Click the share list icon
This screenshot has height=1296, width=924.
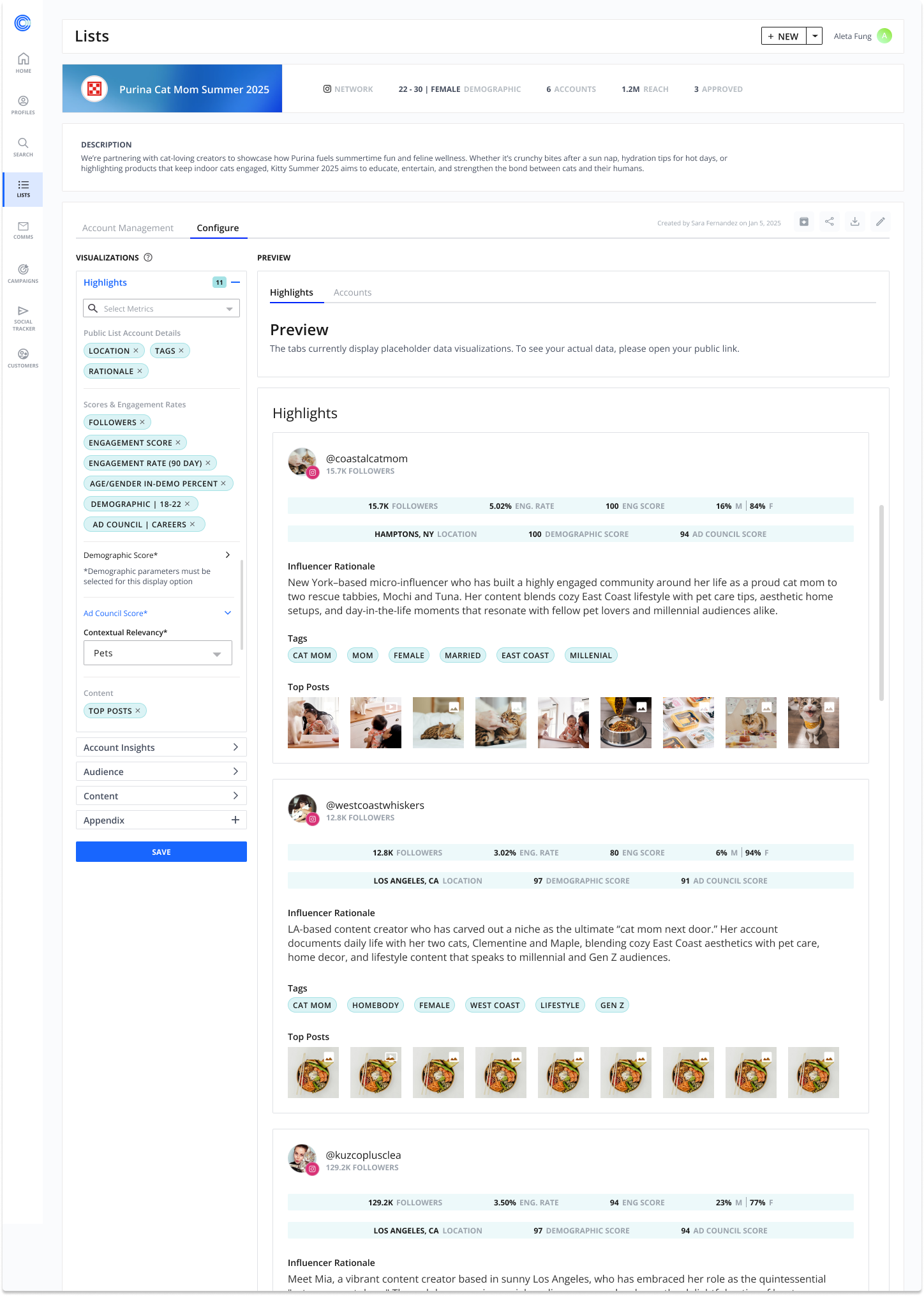point(830,222)
